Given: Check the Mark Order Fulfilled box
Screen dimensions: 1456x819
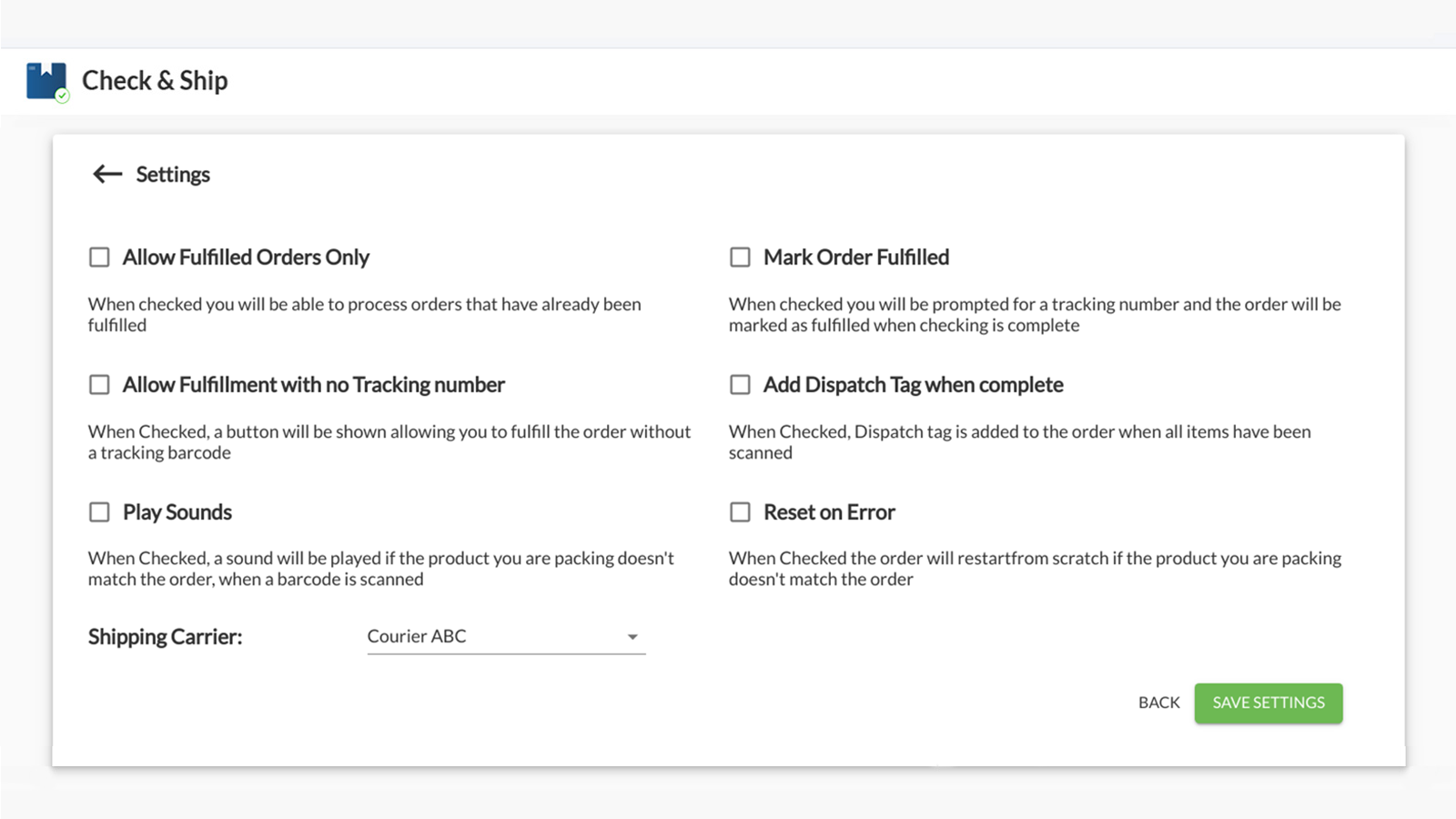Looking at the screenshot, I should pyautogui.click(x=740, y=258).
